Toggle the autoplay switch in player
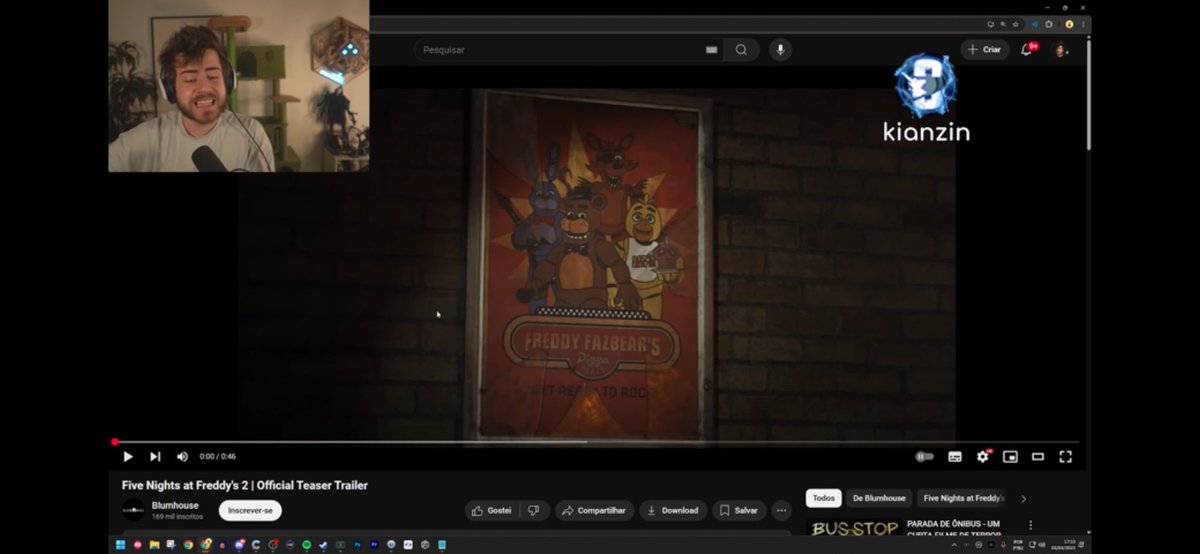Viewport: 1200px width, 554px height. pyautogui.click(x=925, y=456)
